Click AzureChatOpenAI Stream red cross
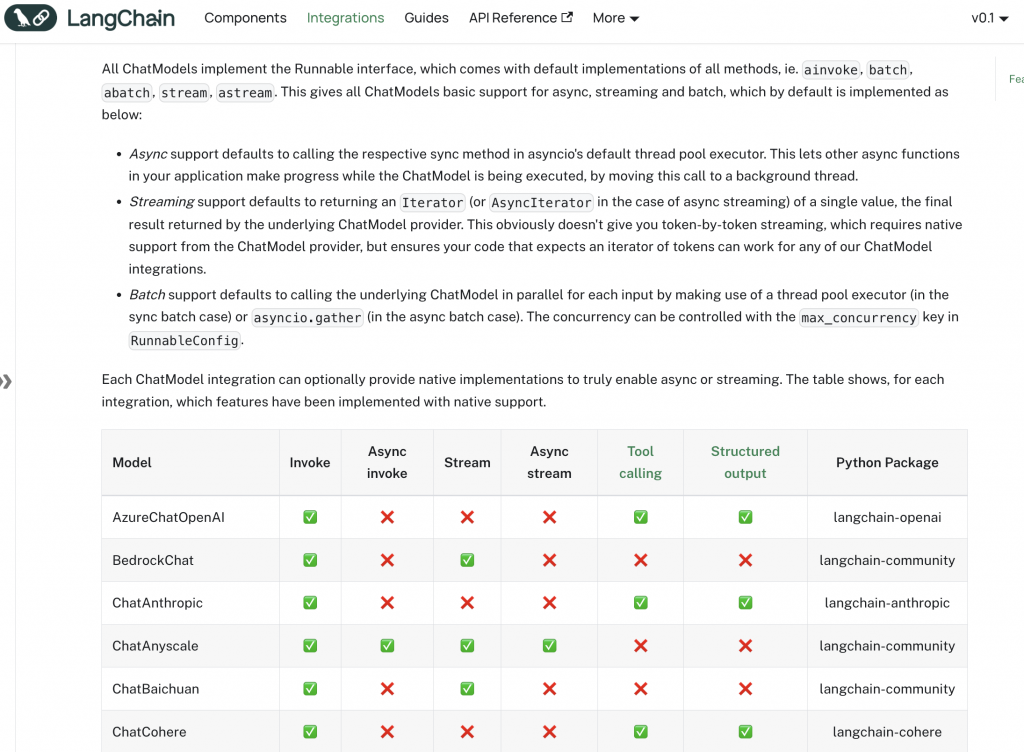 pyautogui.click(x=467, y=517)
